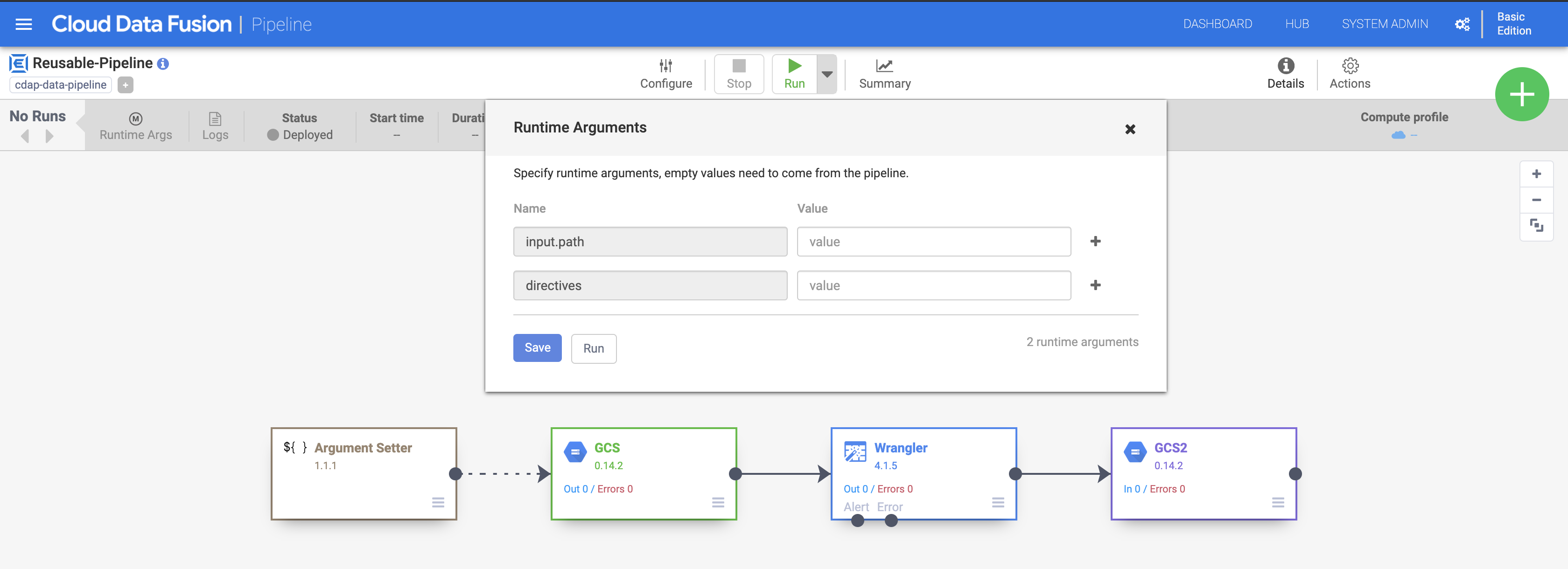Viewport: 1568px width, 569px height.
Task: Click fit-to-screen canvas icon
Action: [x=1536, y=226]
